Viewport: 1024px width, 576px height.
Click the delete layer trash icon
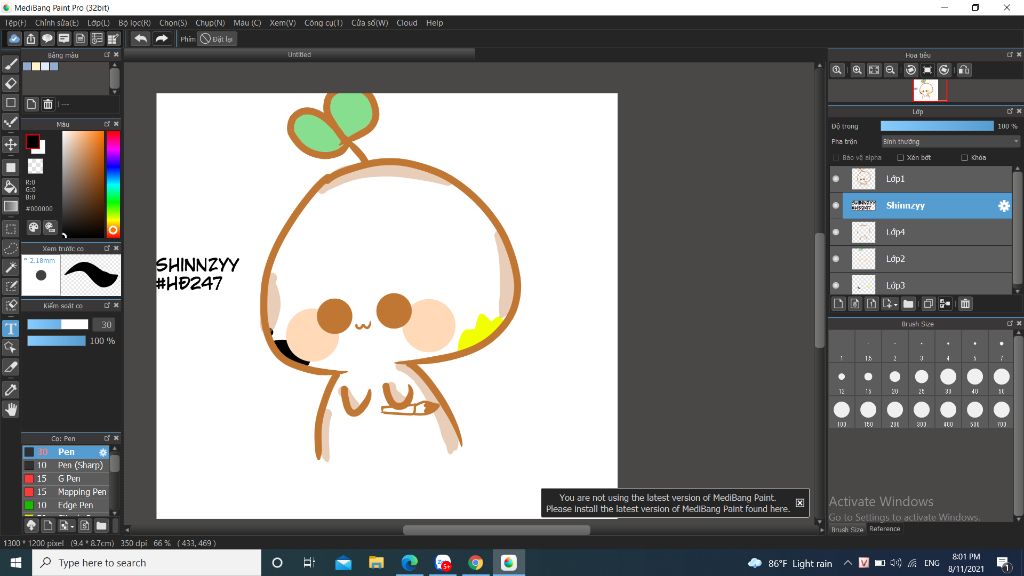tap(965, 304)
